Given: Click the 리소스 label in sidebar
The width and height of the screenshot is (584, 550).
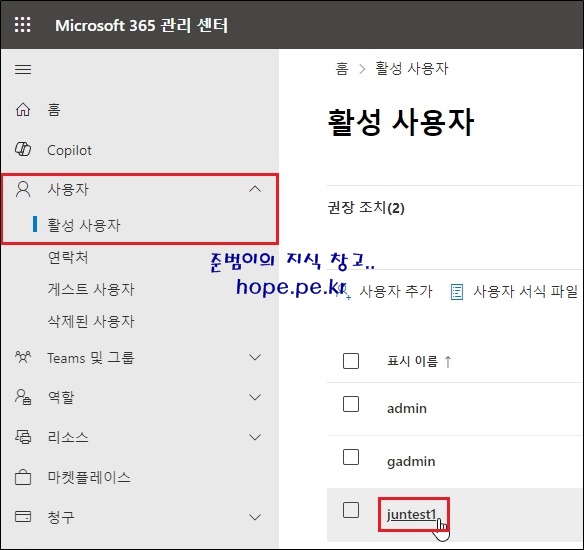Looking at the screenshot, I should [x=68, y=437].
